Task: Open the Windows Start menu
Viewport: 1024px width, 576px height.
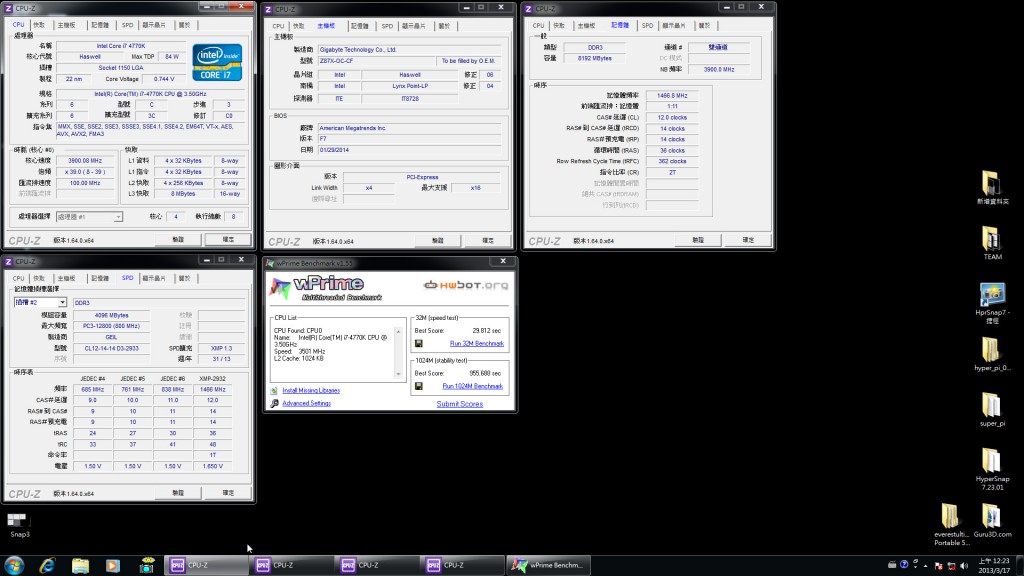Action: pyautogui.click(x=14, y=565)
